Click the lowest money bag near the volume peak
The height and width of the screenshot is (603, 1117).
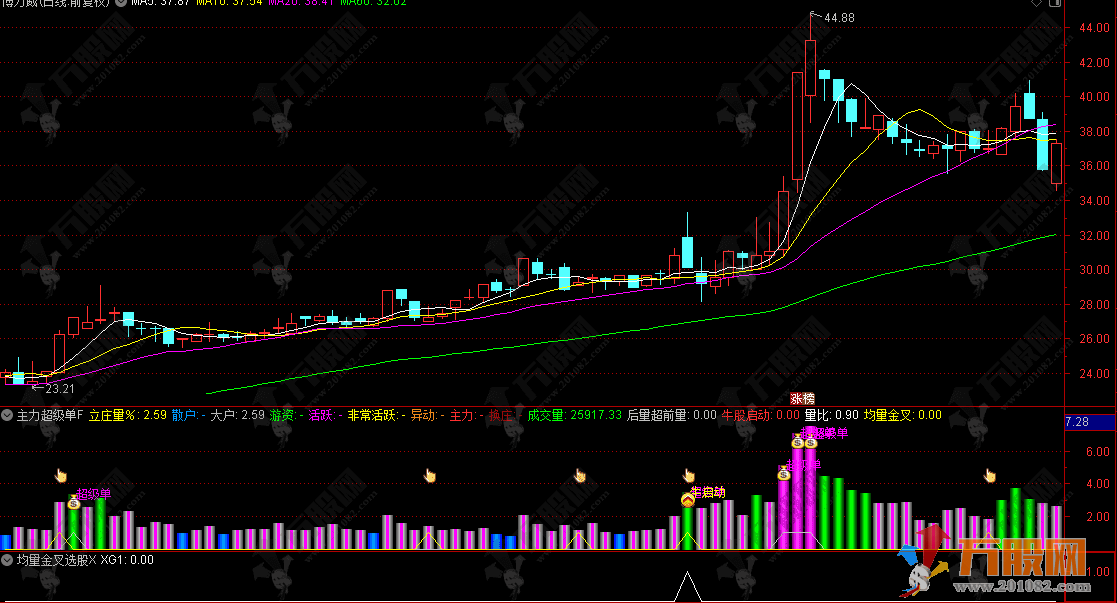(784, 473)
